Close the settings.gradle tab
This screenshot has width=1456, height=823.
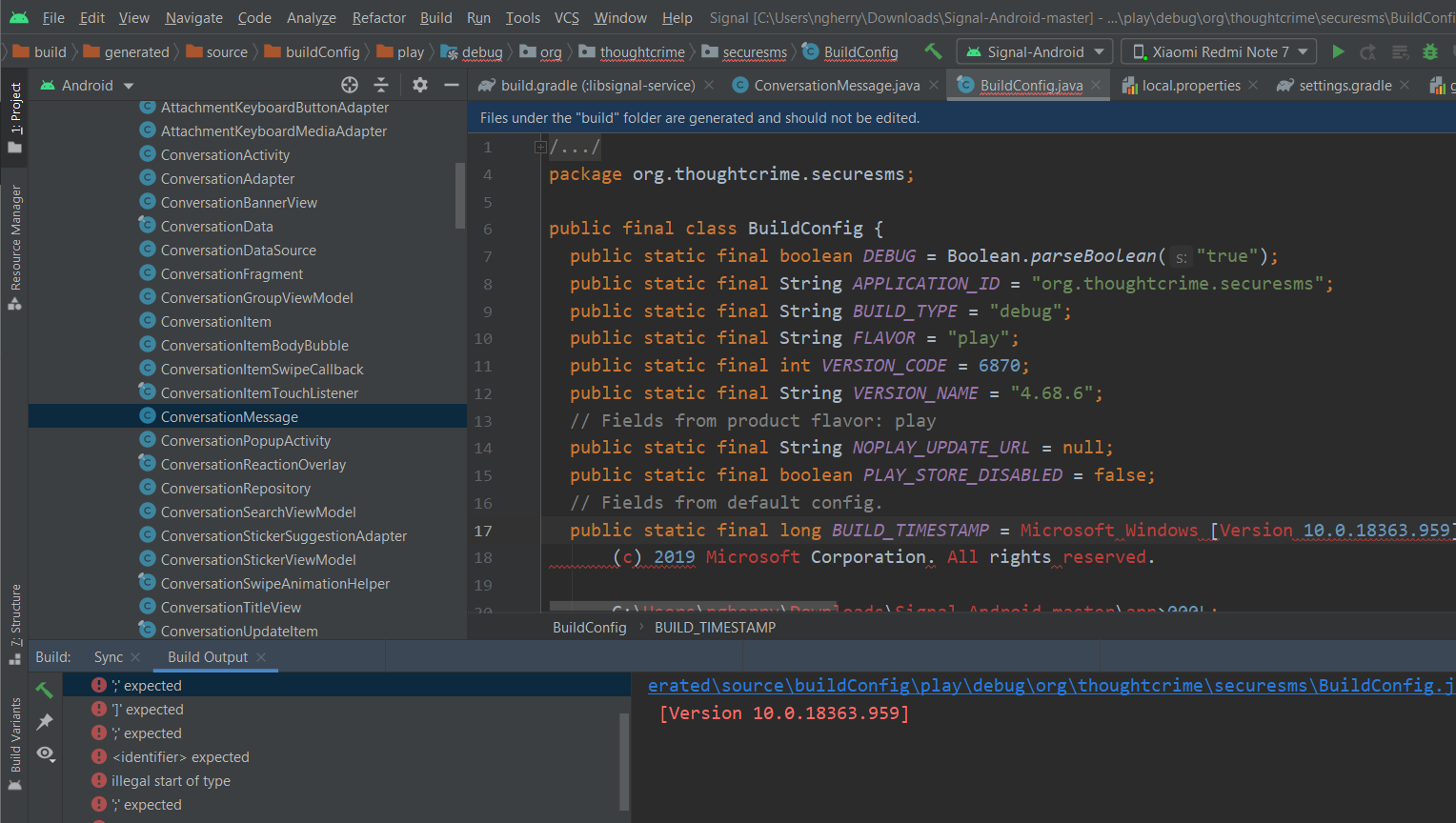click(x=1405, y=85)
